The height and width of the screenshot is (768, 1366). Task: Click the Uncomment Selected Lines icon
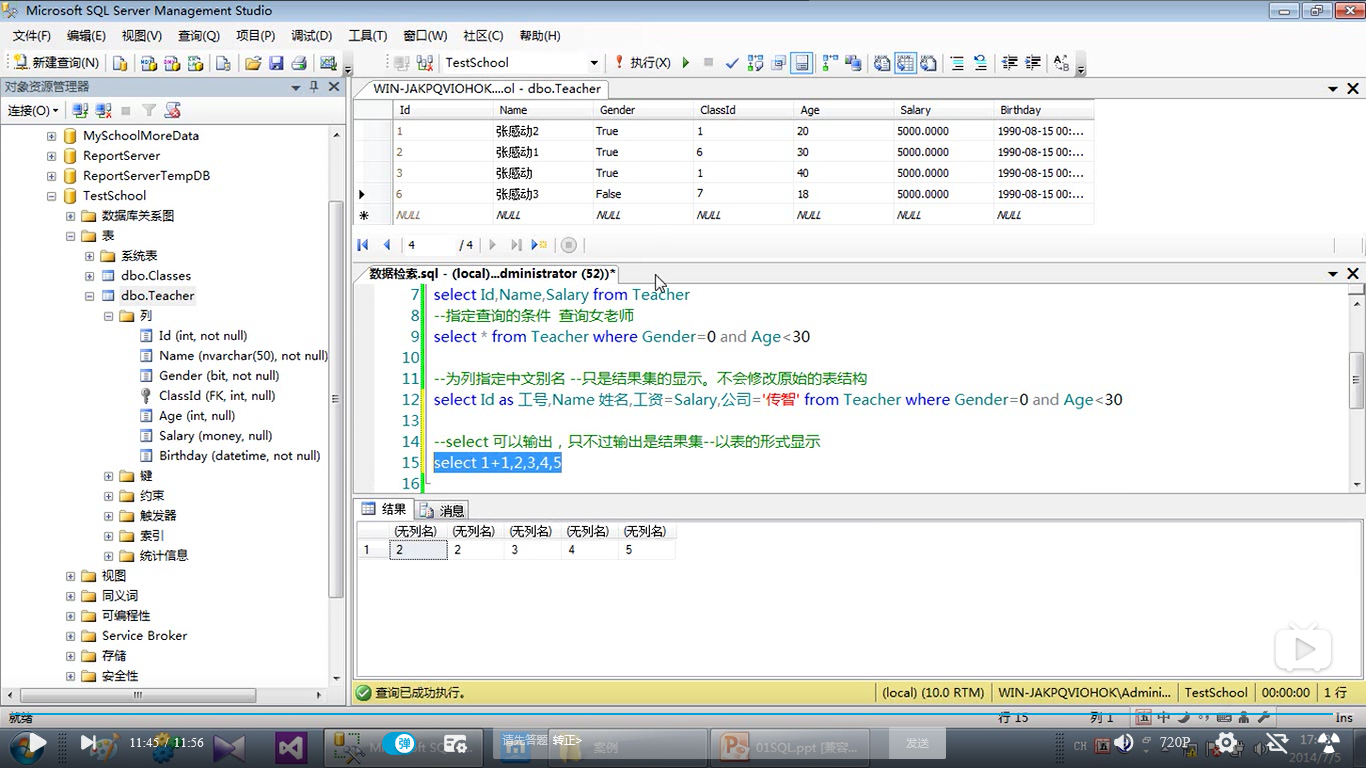pyautogui.click(x=980, y=62)
